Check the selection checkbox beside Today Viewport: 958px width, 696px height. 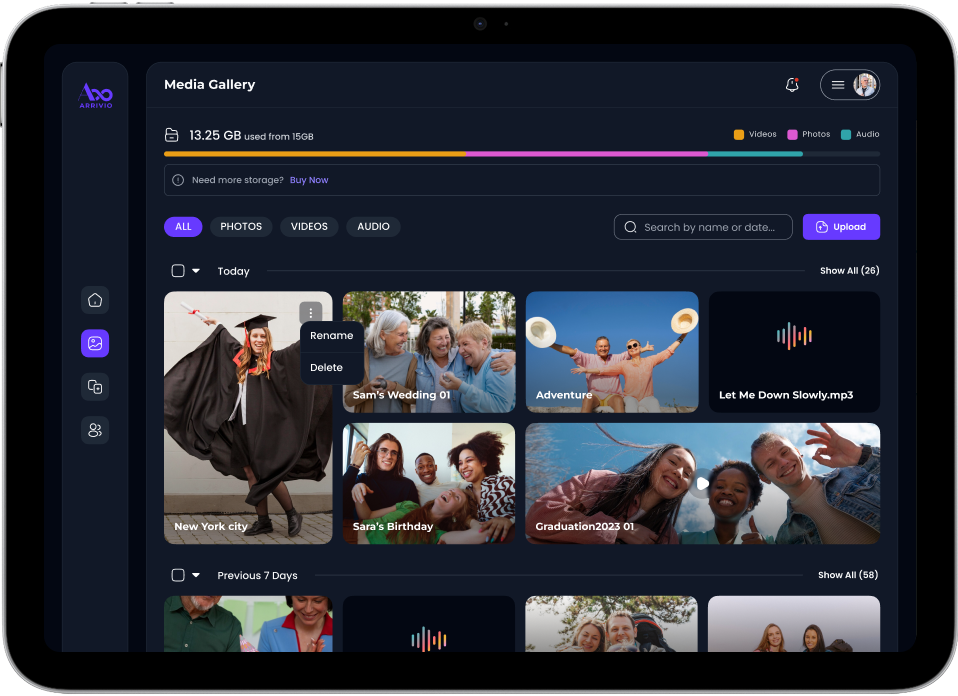coord(177,270)
